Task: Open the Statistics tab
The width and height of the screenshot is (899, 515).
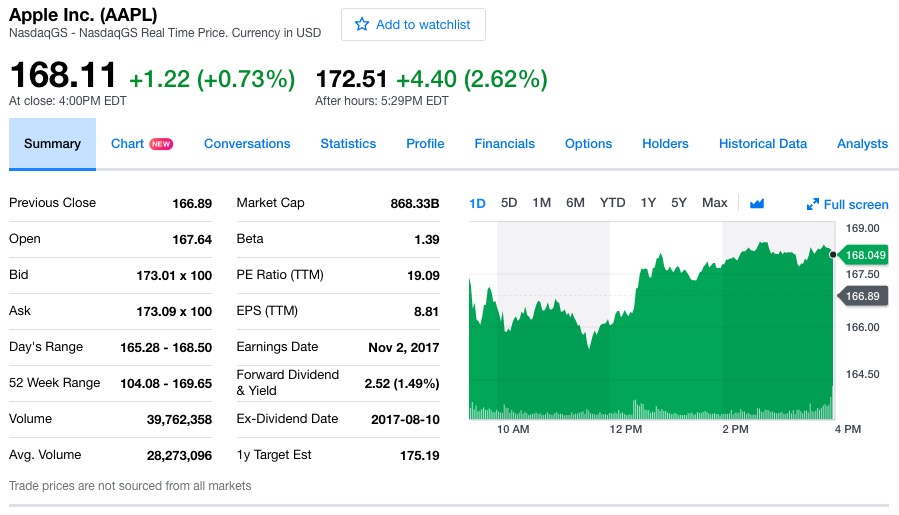Action: pos(348,144)
